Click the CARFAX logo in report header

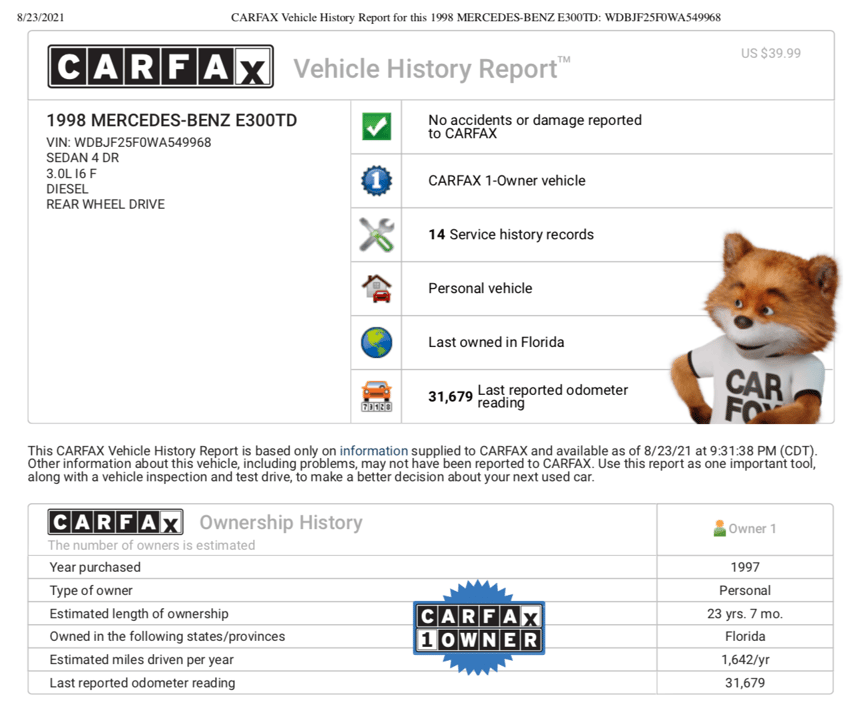pos(160,67)
